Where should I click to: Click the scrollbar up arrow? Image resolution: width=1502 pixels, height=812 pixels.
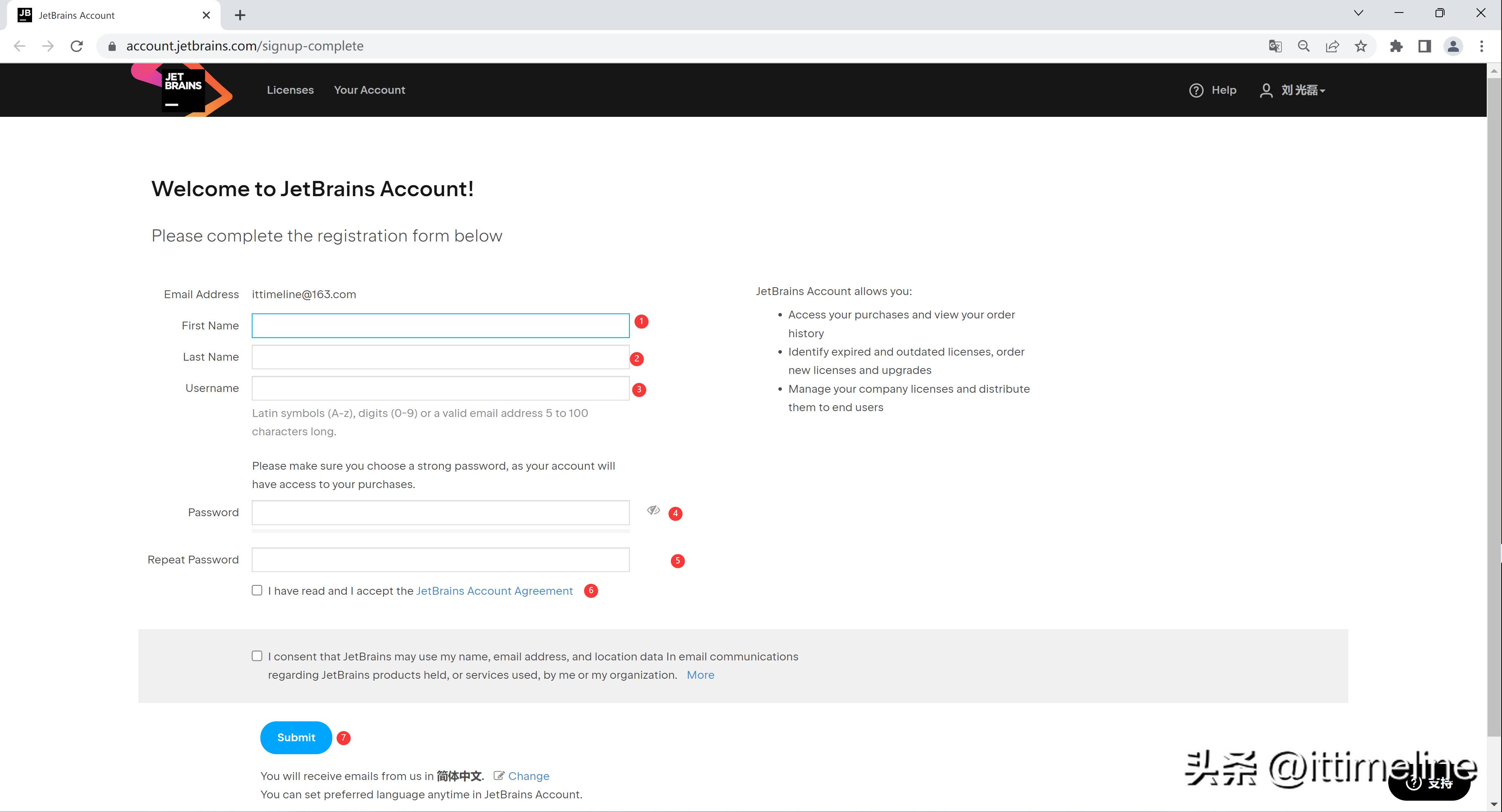pyautogui.click(x=1494, y=71)
